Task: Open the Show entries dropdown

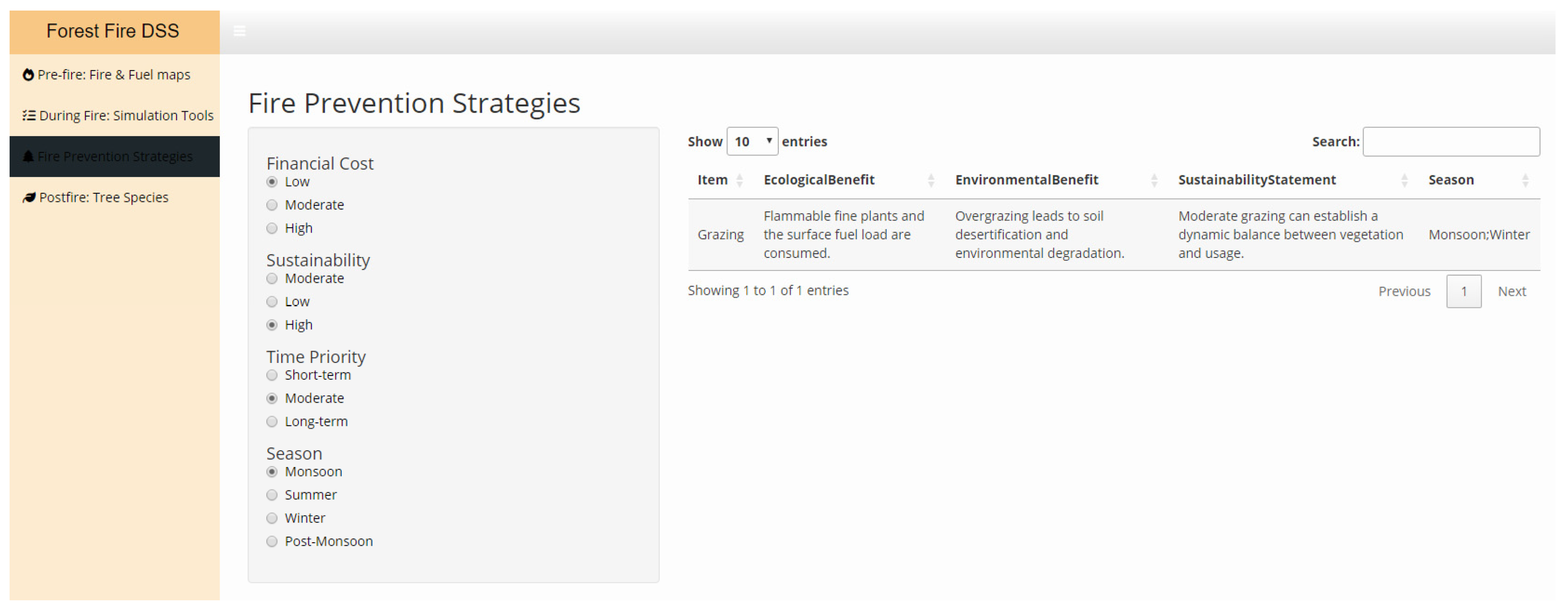Action: [752, 142]
